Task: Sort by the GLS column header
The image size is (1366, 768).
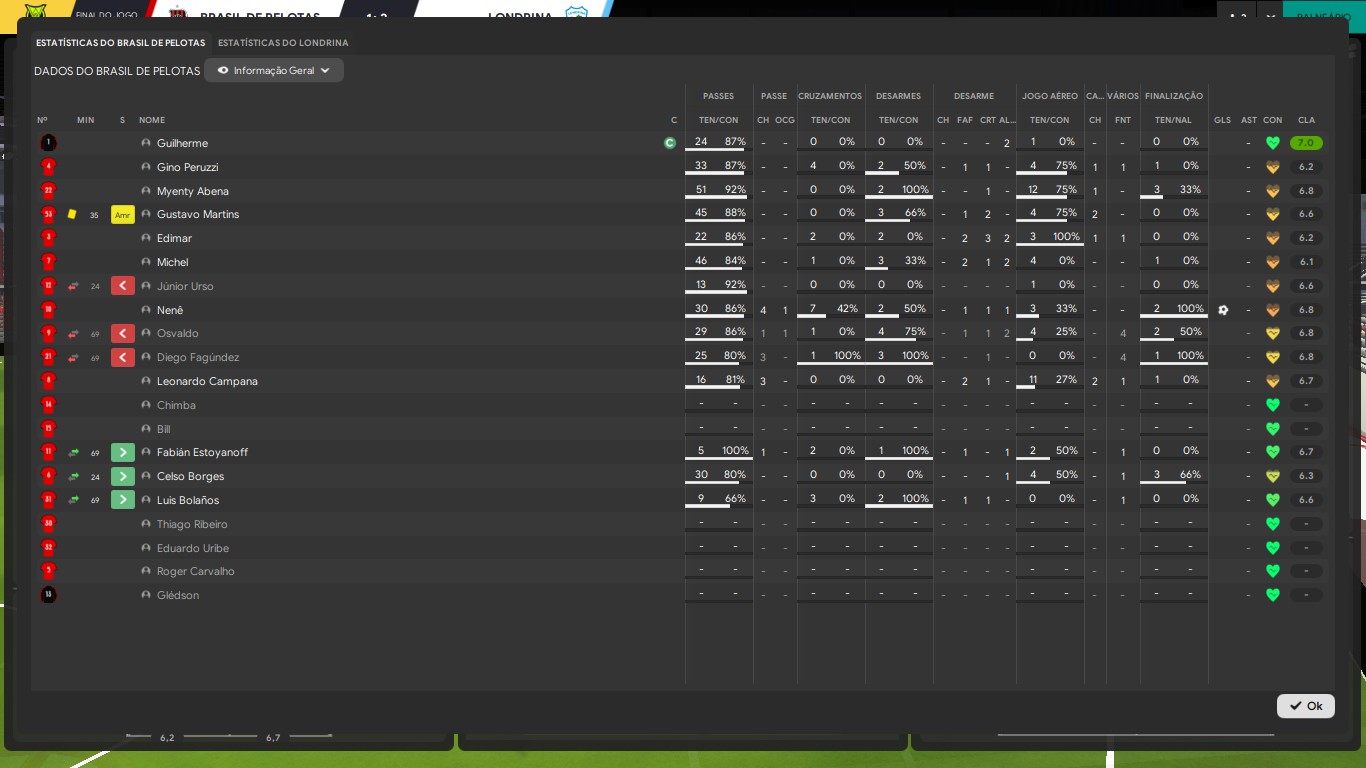Action: pos(1222,120)
